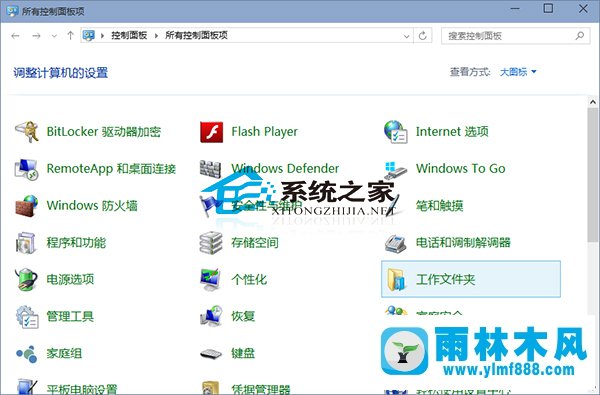The image size is (600, 395).
Task: Click the 搜索控制面板 search field
Action: pos(515,36)
